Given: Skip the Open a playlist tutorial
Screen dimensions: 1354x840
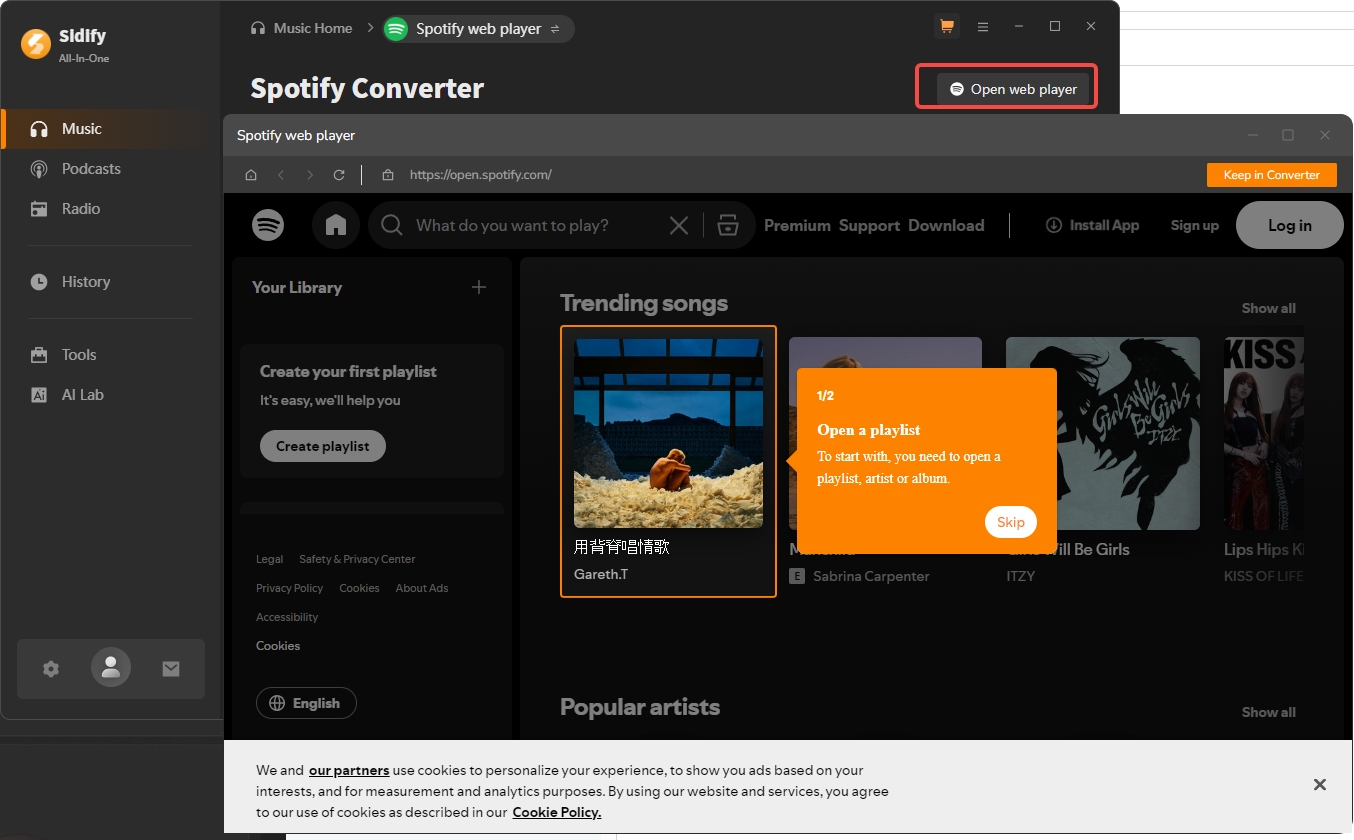Looking at the screenshot, I should [x=1010, y=522].
